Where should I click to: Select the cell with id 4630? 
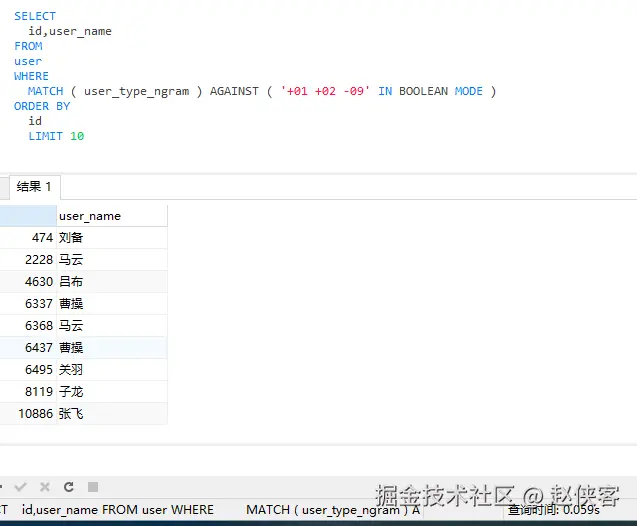28,281
